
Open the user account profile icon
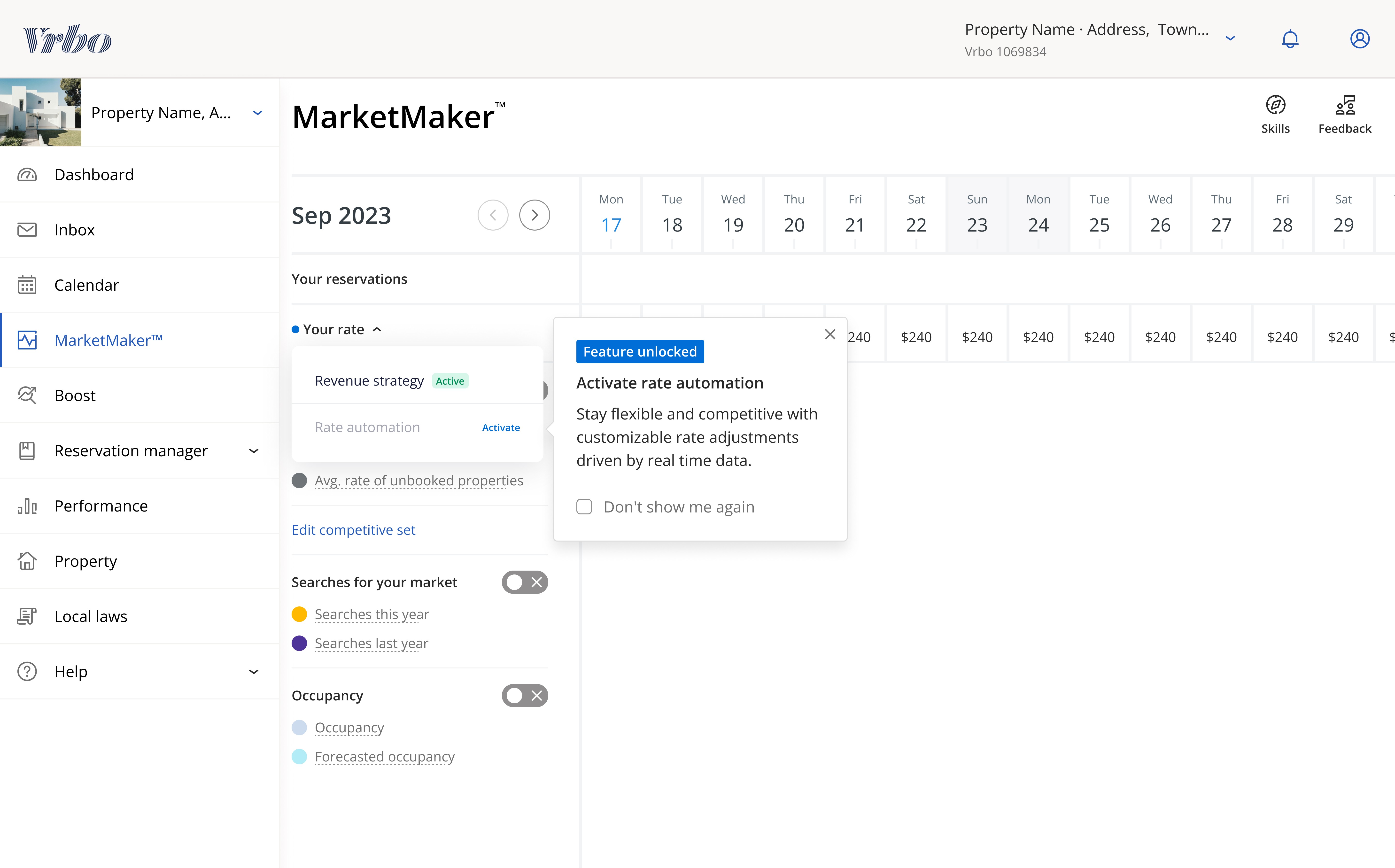[x=1359, y=39]
